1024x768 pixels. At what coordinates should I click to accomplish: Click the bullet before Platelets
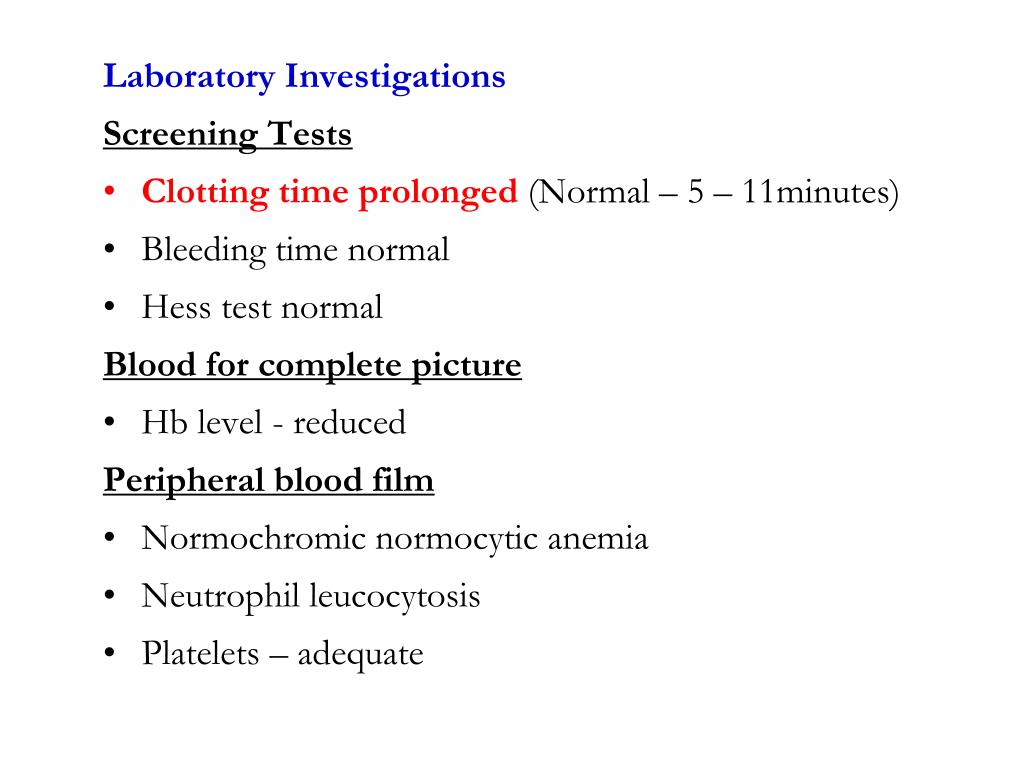109,652
